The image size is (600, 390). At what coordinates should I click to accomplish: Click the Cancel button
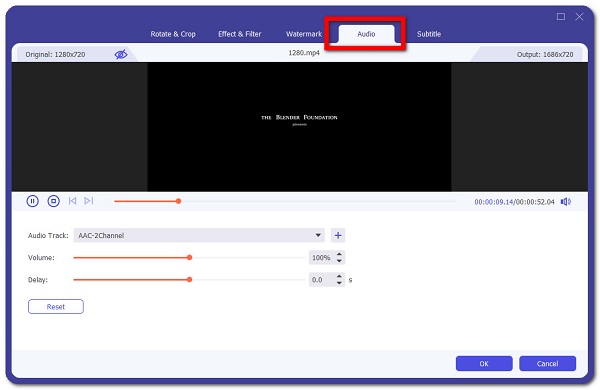[x=548, y=364]
